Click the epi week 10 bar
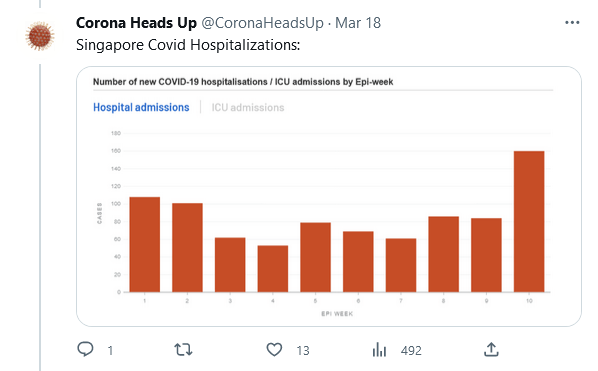Image resolution: width=598 pixels, height=371 pixels. pyautogui.click(x=529, y=222)
